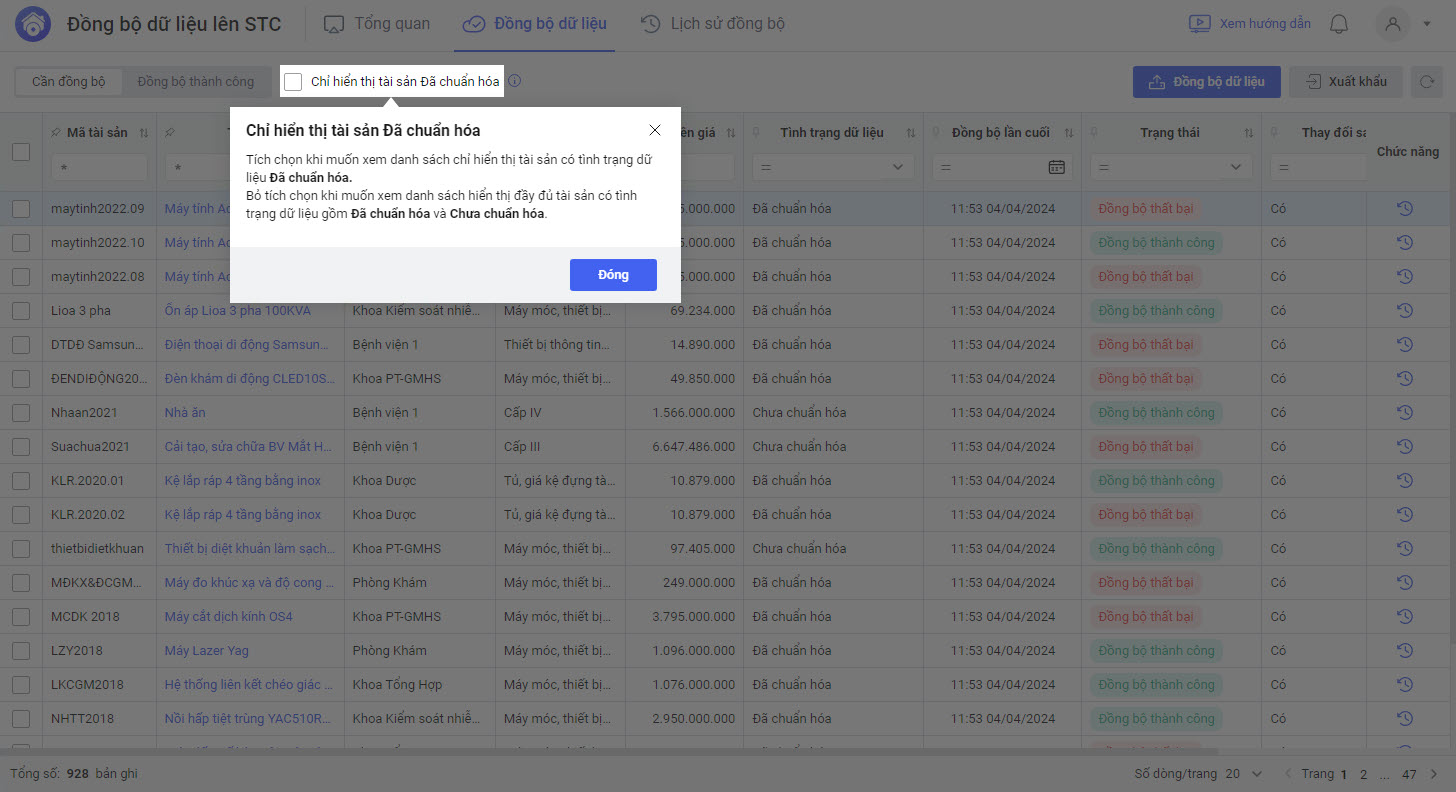Image resolution: width=1456 pixels, height=792 pixels.
Task: Toggle Chỉ hiển thị tài sản Đã chuẩn hóa checkbox
Action: tap(293, 82)
